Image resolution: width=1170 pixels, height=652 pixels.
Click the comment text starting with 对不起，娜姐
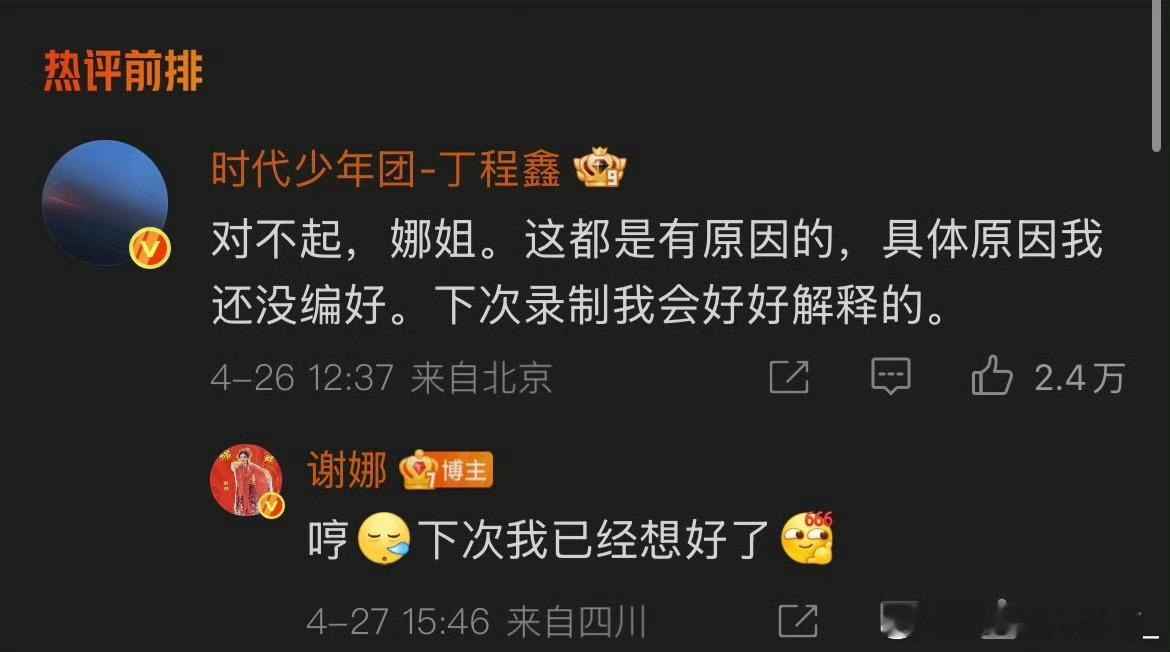pyautogui.click(x=657, y=272)
